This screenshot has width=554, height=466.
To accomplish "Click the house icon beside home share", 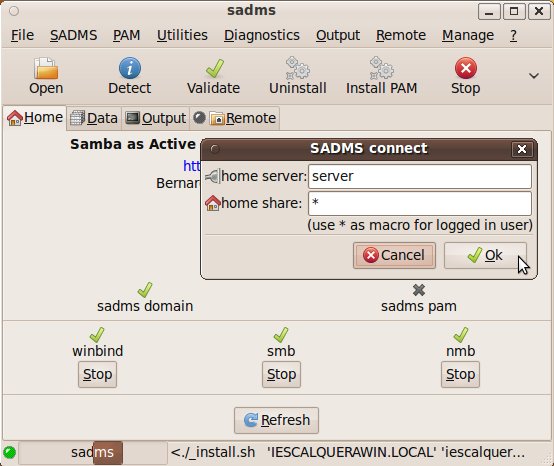I will click(213, 203).
